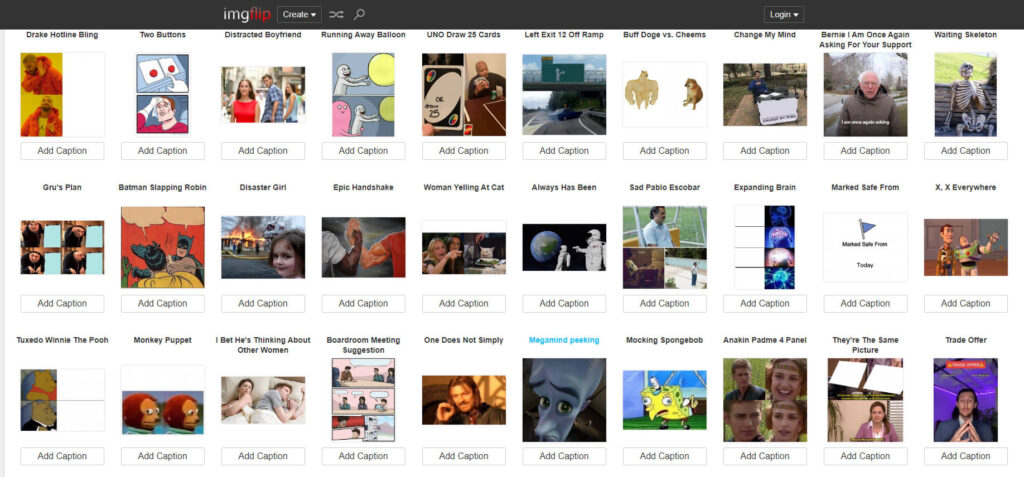
Task: Add Caption to X, X Everywhere
Action: [x=966, y=304]
